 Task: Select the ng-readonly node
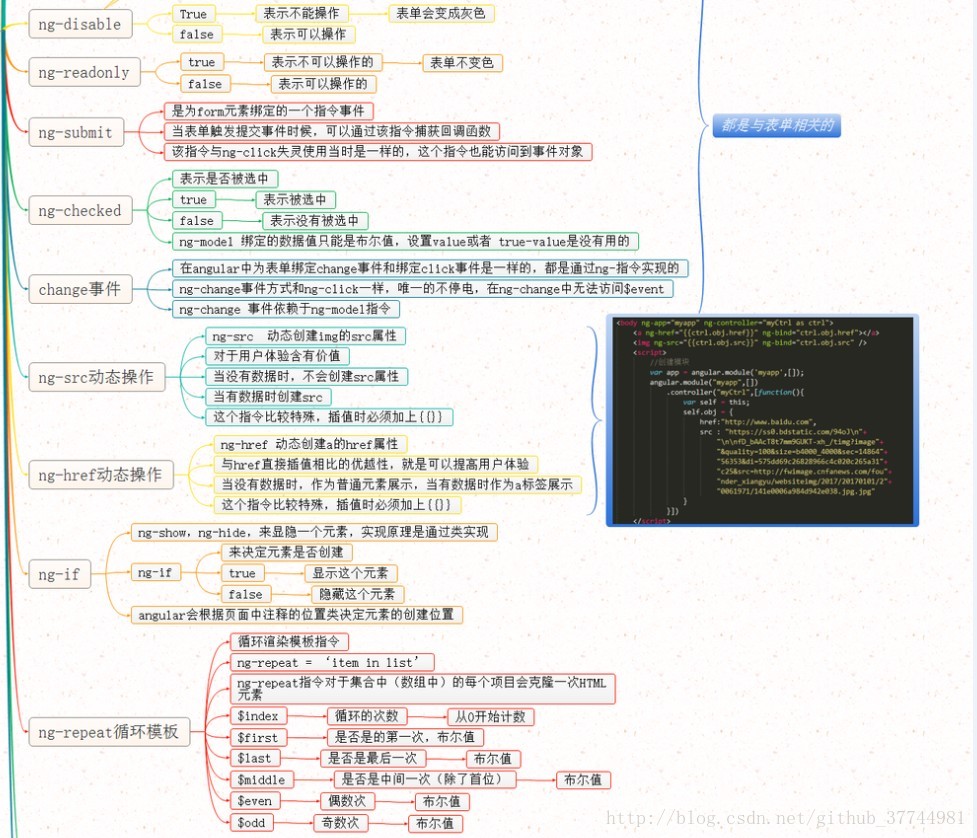point(84,72)
